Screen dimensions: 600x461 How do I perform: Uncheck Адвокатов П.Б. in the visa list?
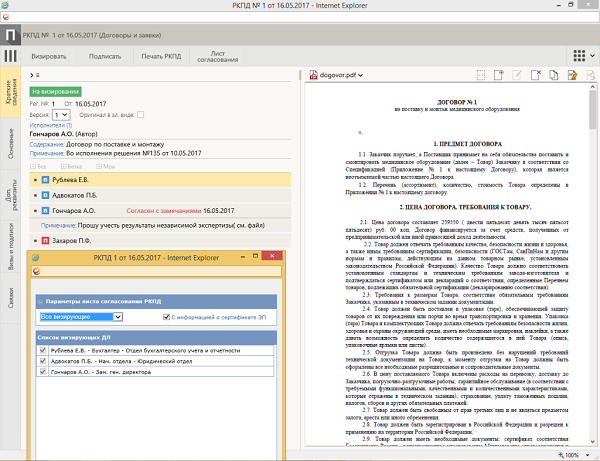41,360
